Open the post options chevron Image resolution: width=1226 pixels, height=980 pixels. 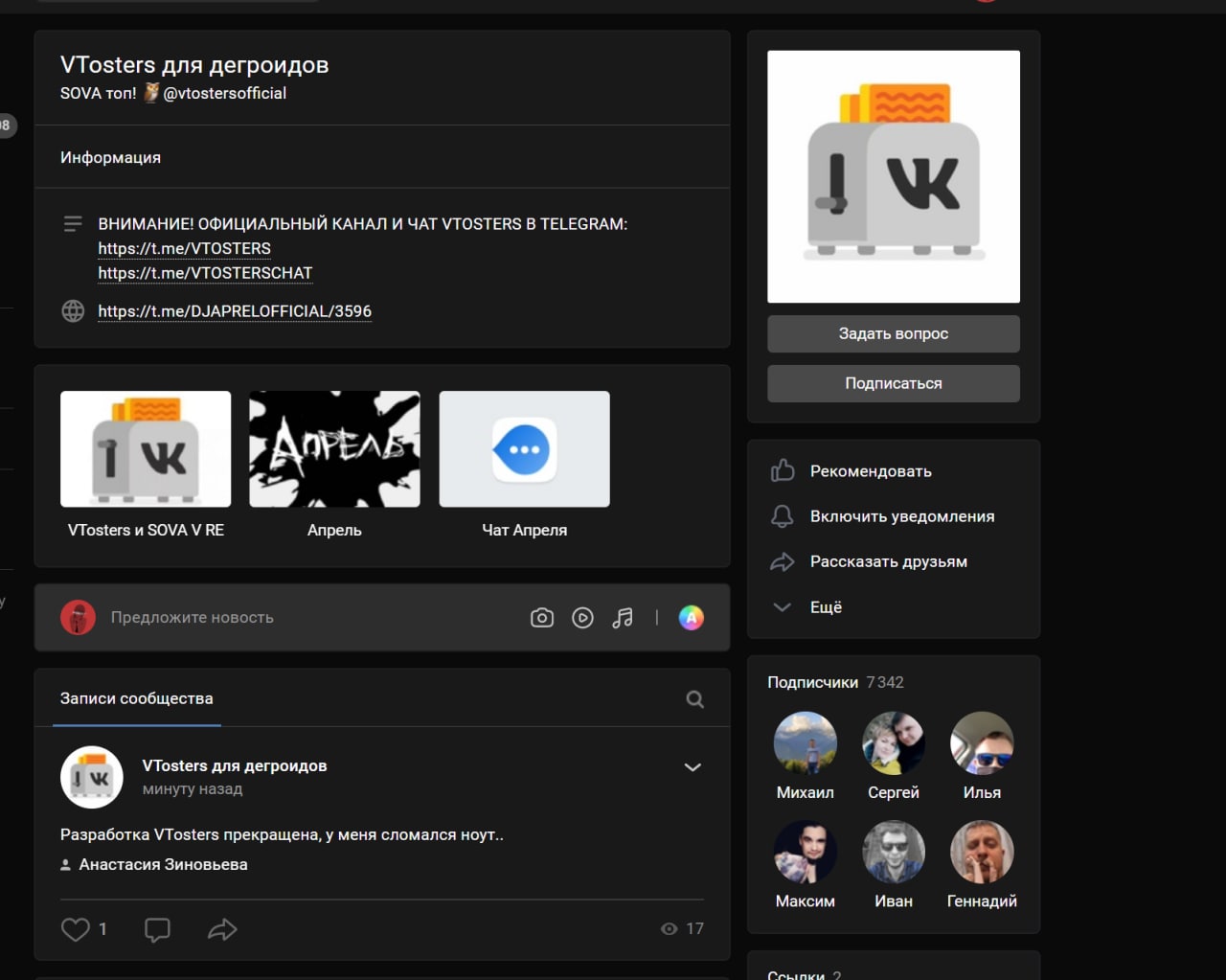[x=692, y=767]
